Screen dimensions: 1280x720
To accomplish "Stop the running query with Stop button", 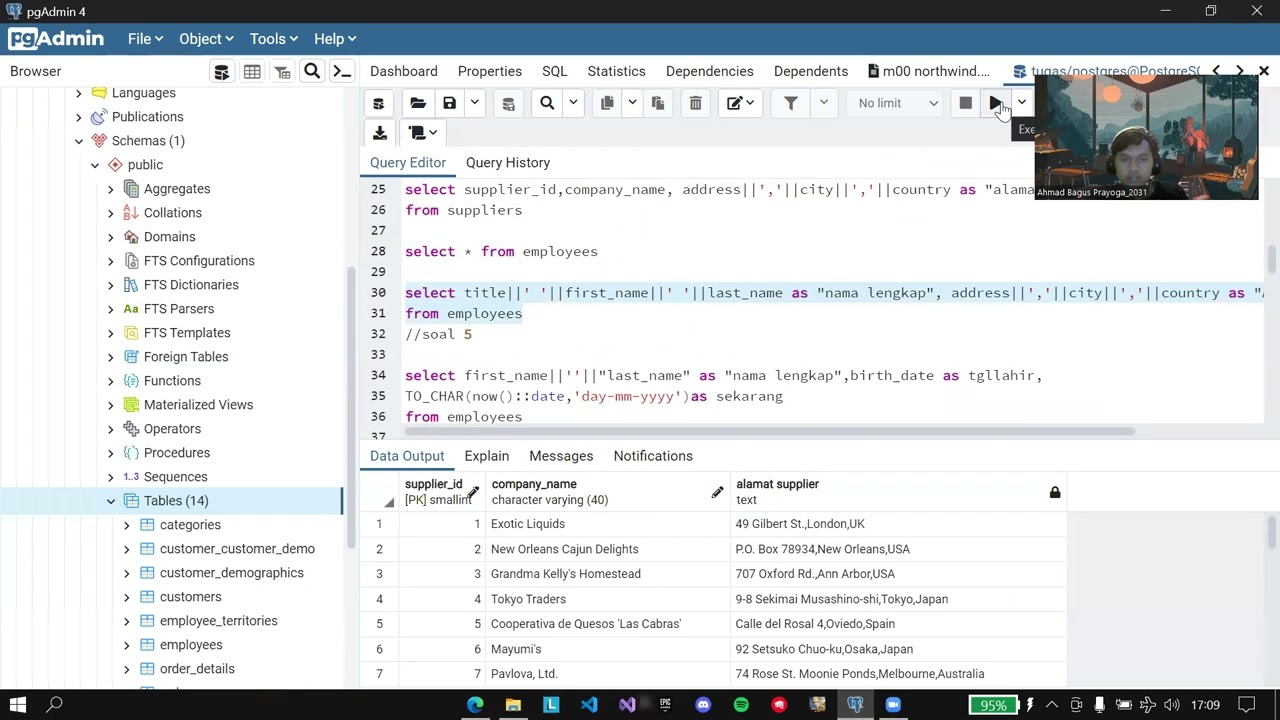I will coord(965,103).
